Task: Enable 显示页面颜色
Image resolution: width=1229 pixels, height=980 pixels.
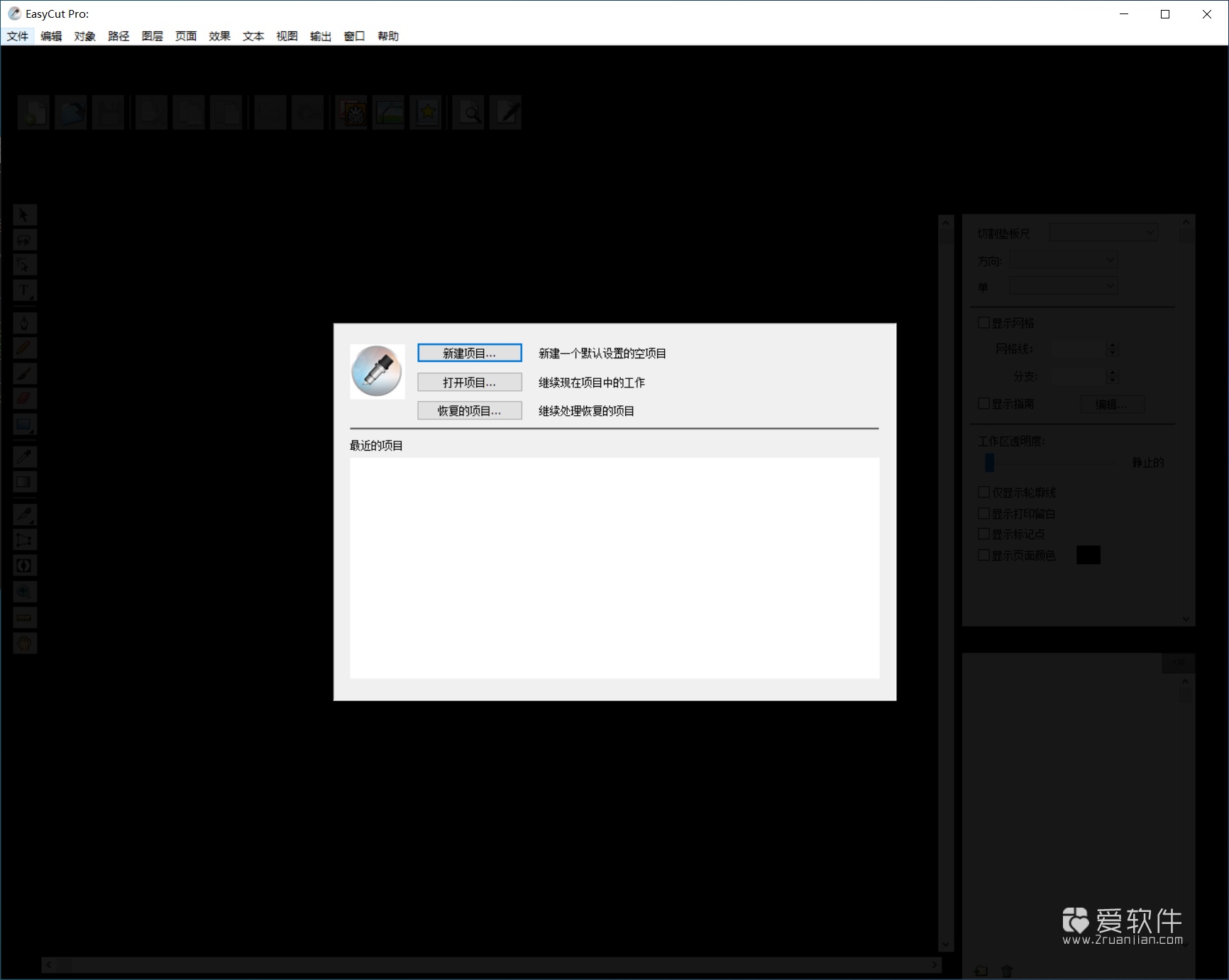Action: click(x=984, y=555)
